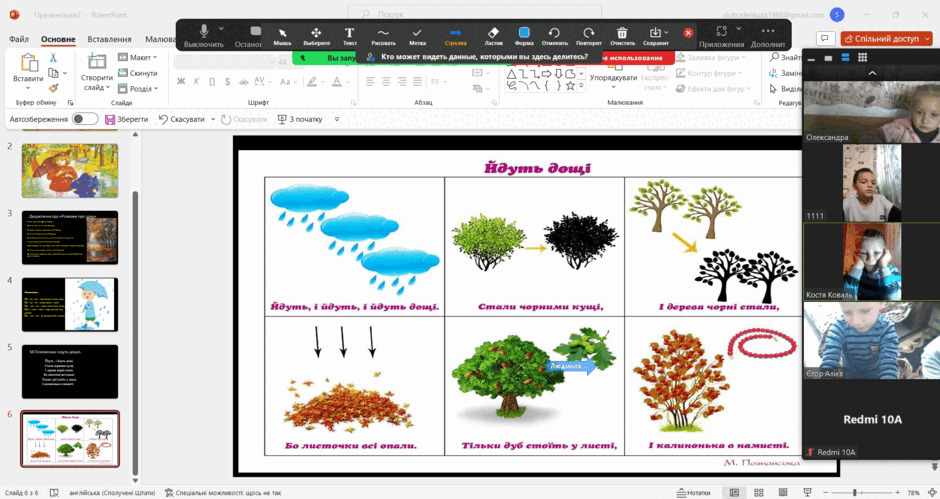Toggle Normal view button in status bar
This screenshot has height=499, width=940.
734,492
